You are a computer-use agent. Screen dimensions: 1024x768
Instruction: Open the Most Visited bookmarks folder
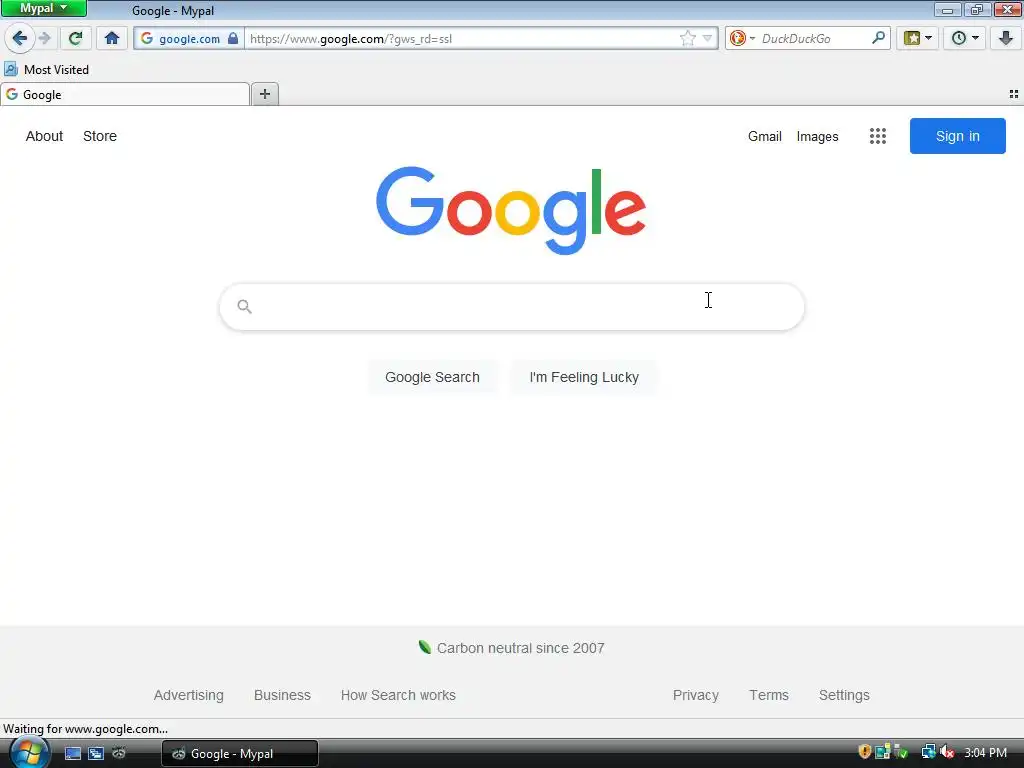pos(46,69)
